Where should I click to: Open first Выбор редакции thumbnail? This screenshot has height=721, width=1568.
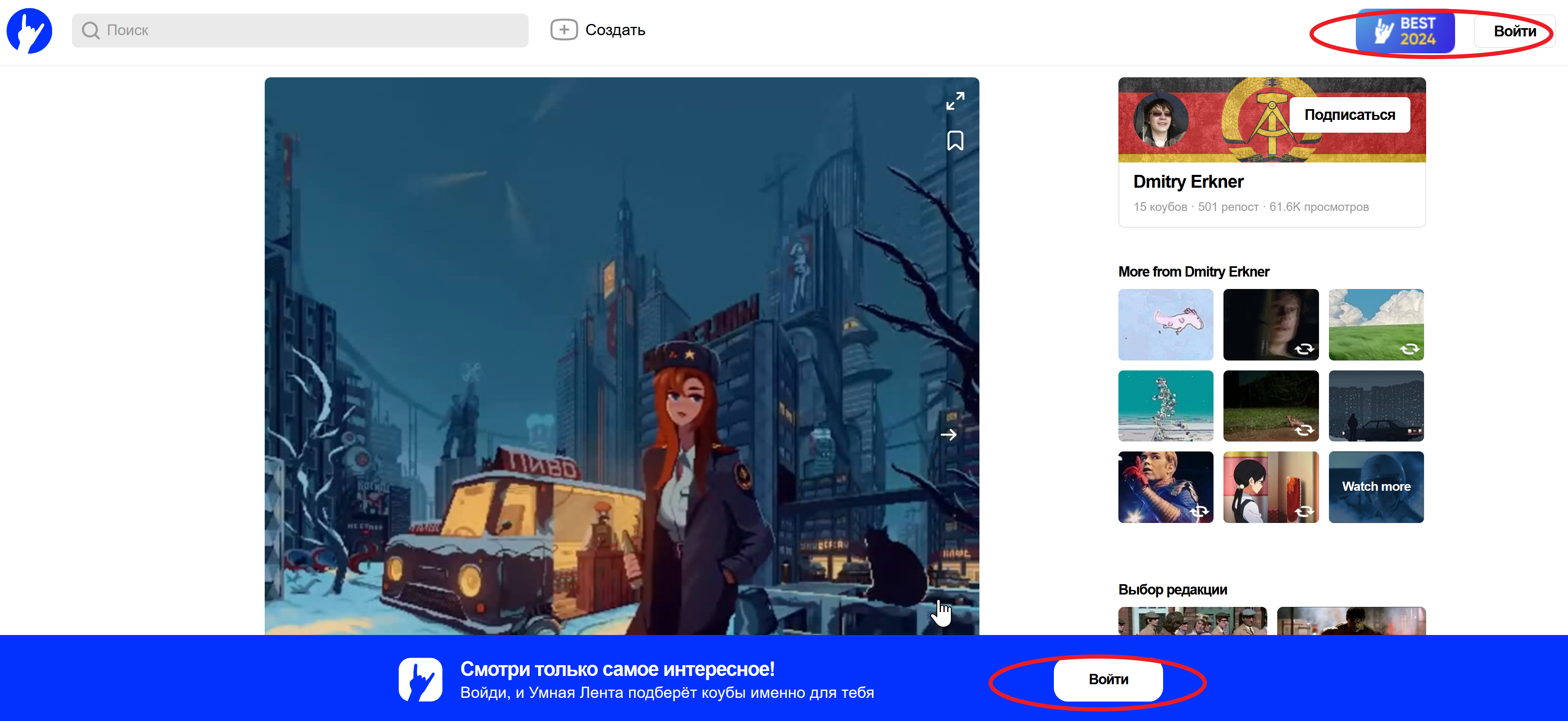click(1192, 621)
